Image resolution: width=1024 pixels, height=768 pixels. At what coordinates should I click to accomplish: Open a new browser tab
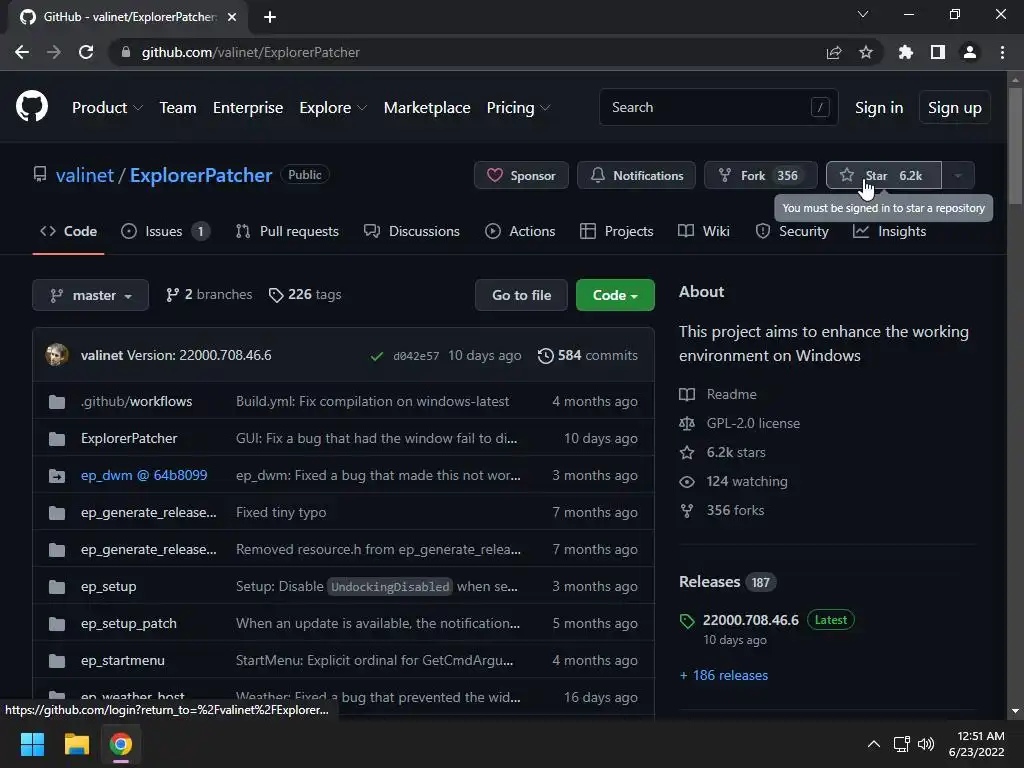pyautogui.click(x=270, y=17)
